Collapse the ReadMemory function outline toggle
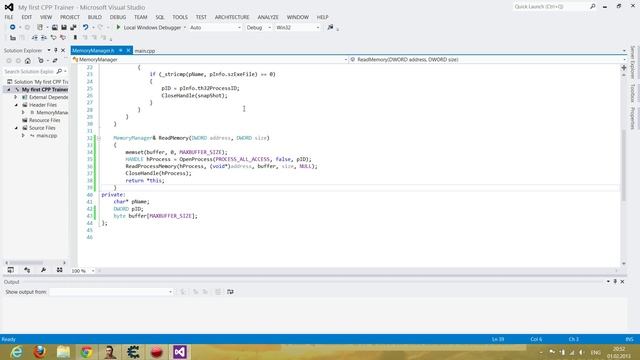The width and height of the screenshot is (640, 360). pos(99,138)
